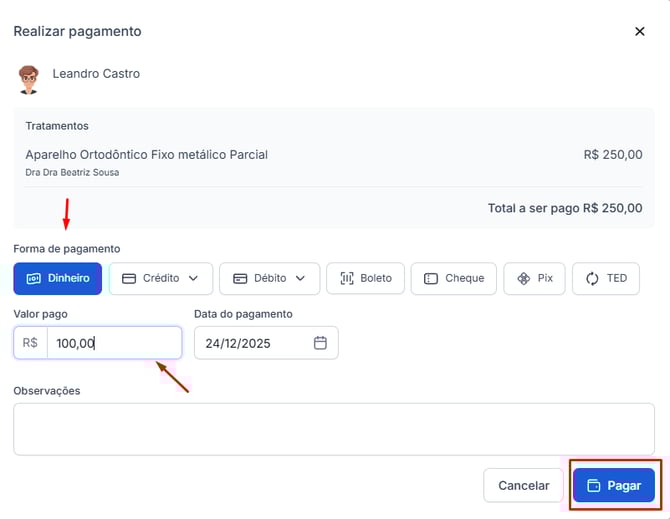Select Cheque as payment form
Image resolution: width=670 pixels, height=519 pixels.
coord(454,278)
